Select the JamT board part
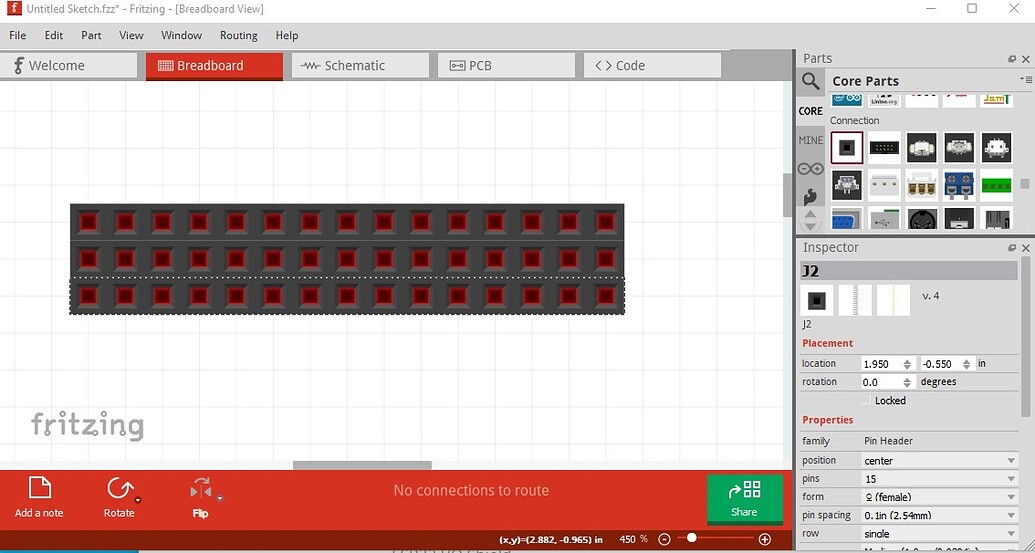Screen dimensions: 1035x553 coord(996,100)
